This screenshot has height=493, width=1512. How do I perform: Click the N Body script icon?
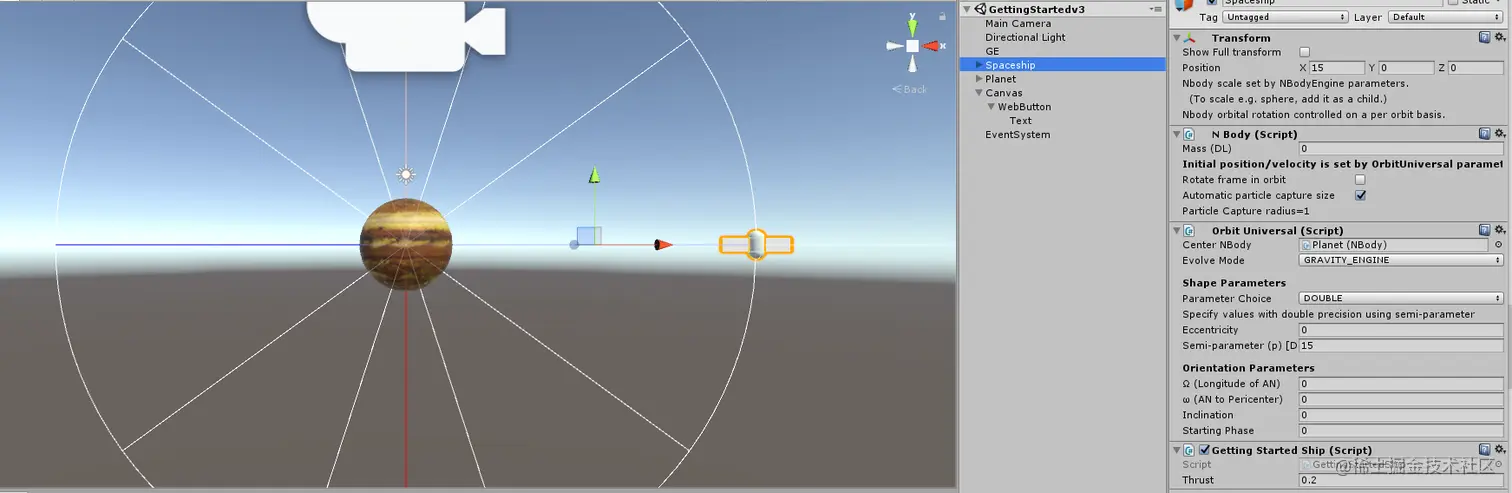click(1190, 134)
